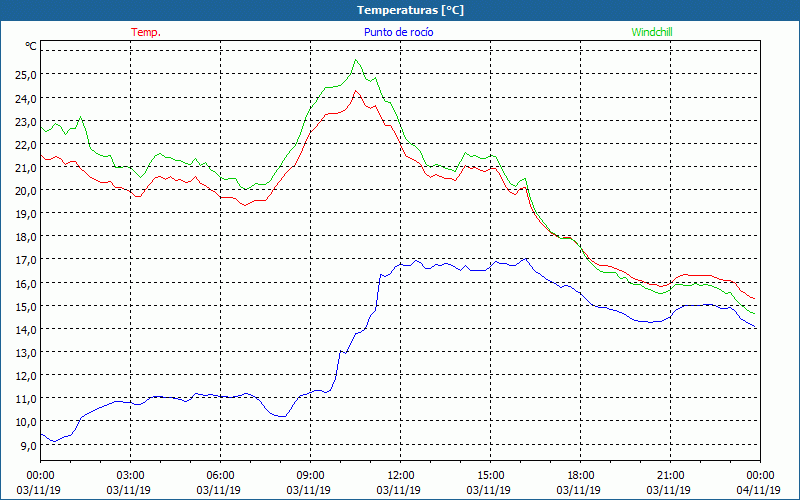This screenshot has width=800, height=500.
Task: Click the 15:00 time label
Action: point(490,476)
